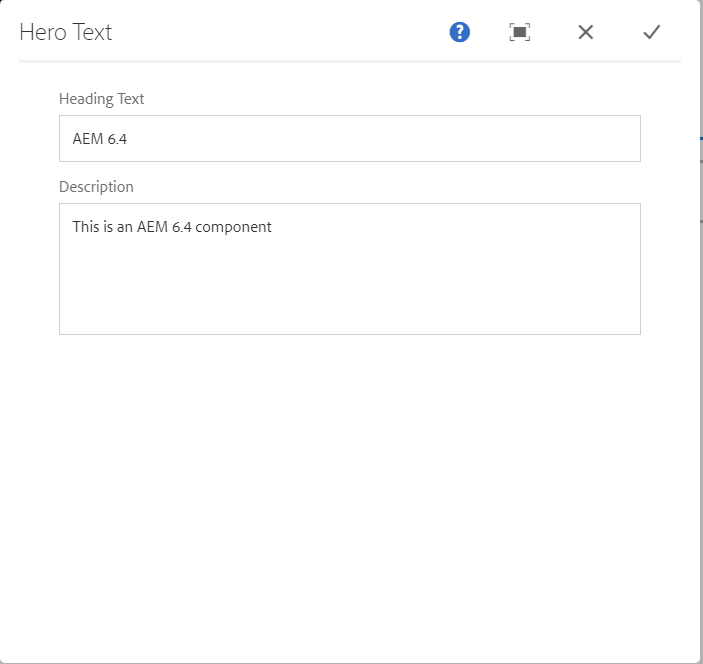Viewport: 703px width, 664px height.
Task: Toggle fullscreen mode for the dialog
Action: point(519,32)
